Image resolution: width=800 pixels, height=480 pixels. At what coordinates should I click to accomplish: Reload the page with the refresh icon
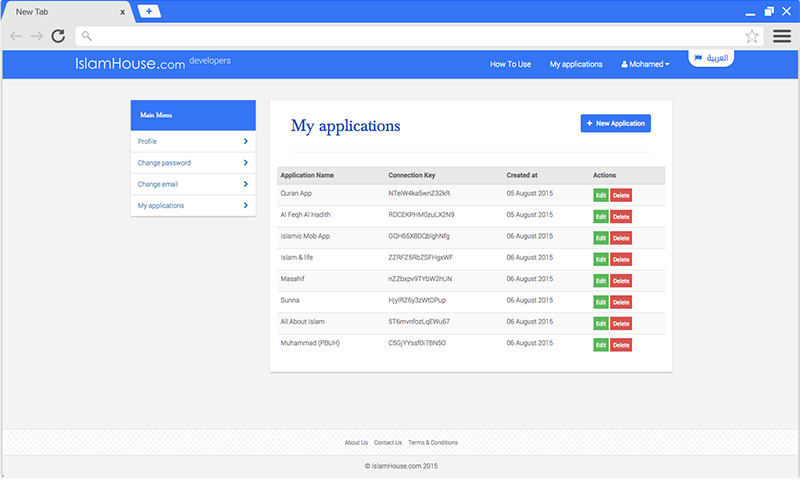pos(58,36)
